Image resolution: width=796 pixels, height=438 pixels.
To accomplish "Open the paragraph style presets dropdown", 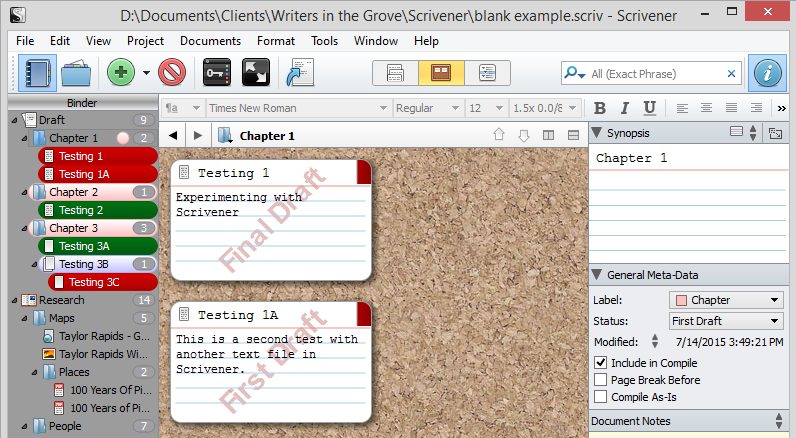I will (x=182, y=108).
